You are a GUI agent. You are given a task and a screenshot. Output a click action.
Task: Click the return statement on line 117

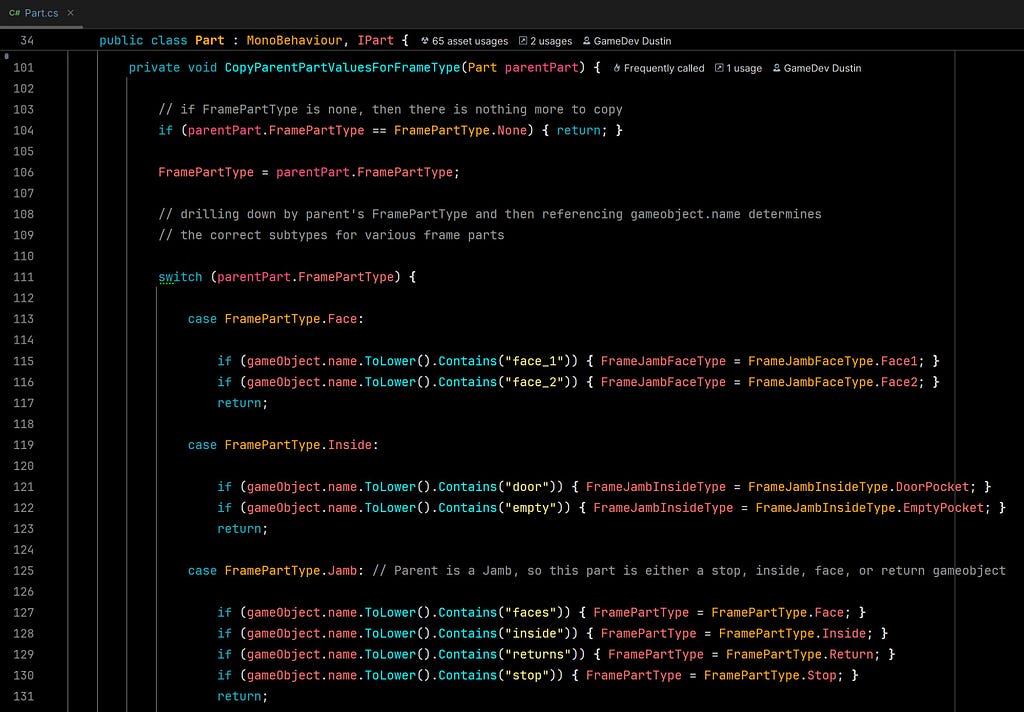[x=242, y=404]
